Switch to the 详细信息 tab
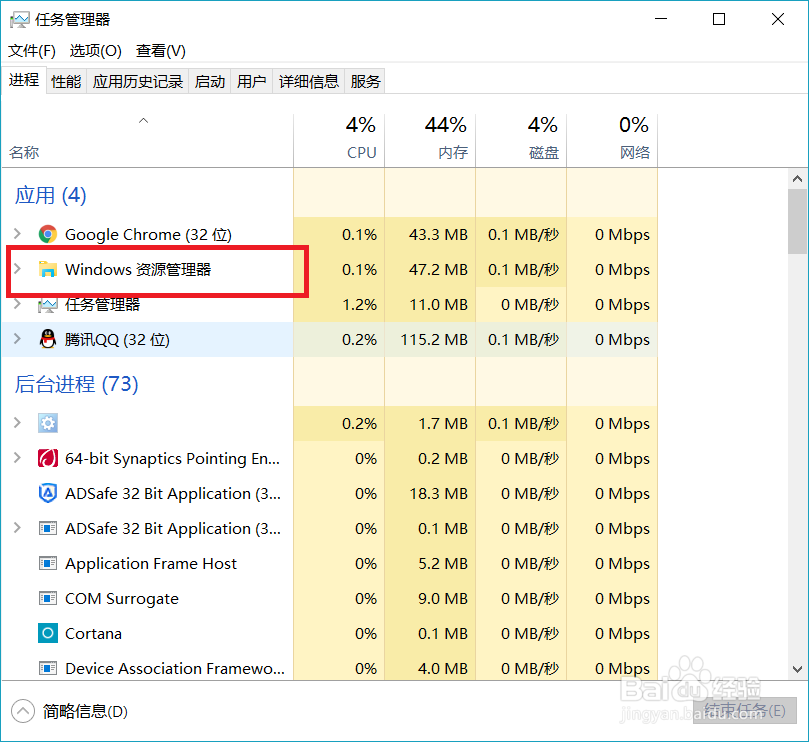 pyautogui.click(x=309, y=82)
